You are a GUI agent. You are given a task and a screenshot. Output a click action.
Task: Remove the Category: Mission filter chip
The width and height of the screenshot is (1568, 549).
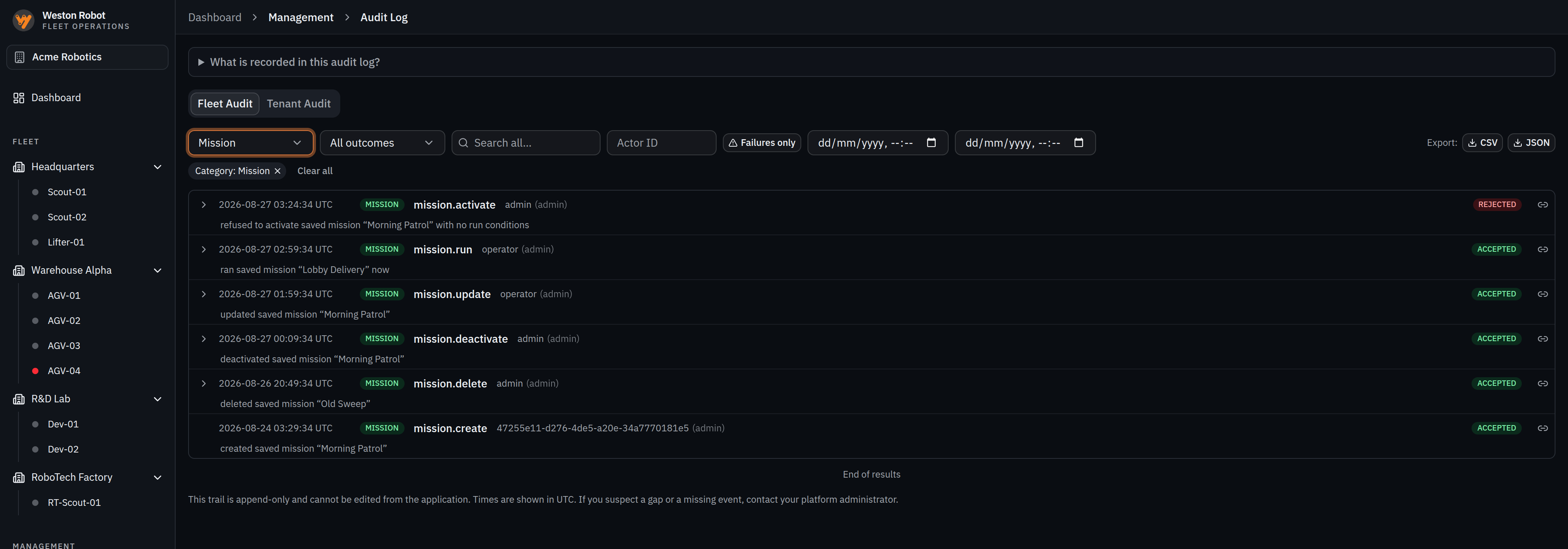[x=278, y=171]
